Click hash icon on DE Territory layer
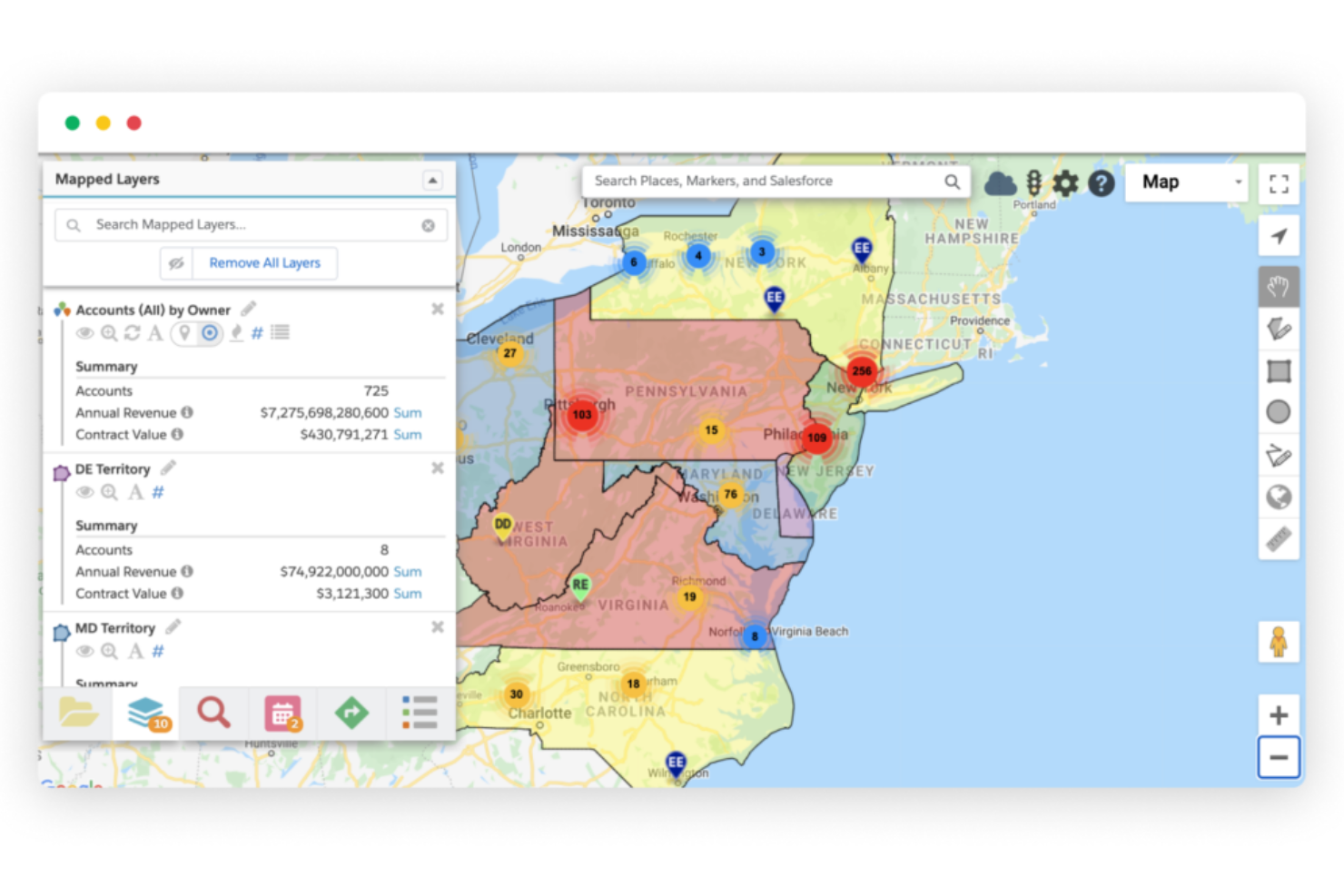 [x=158, y=492]
